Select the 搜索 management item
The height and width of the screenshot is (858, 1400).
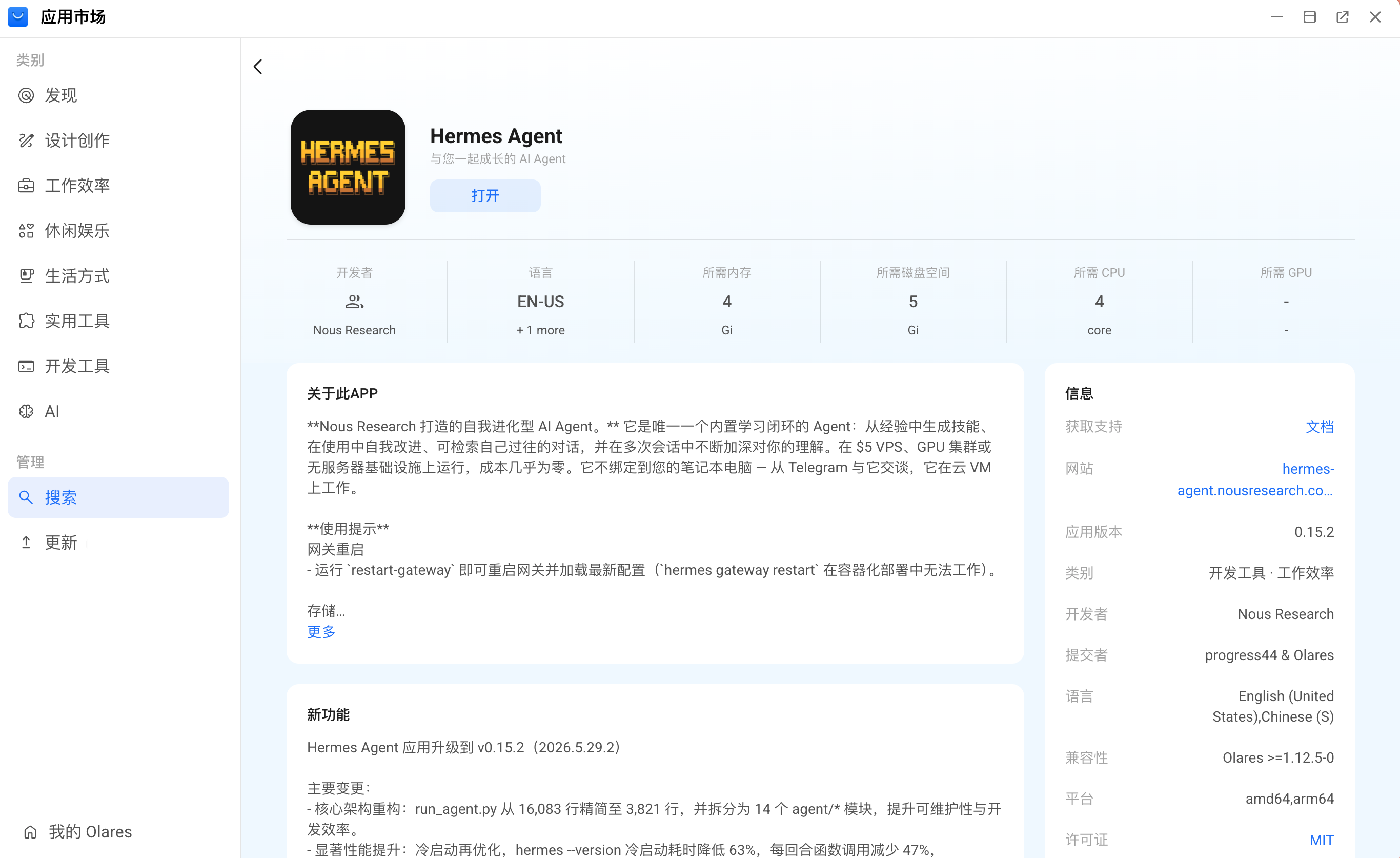(118, 497)
